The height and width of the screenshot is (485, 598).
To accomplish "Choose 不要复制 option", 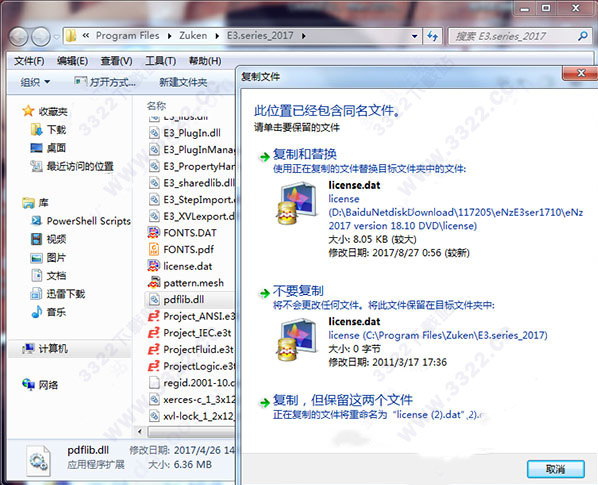I will point(298,291).
